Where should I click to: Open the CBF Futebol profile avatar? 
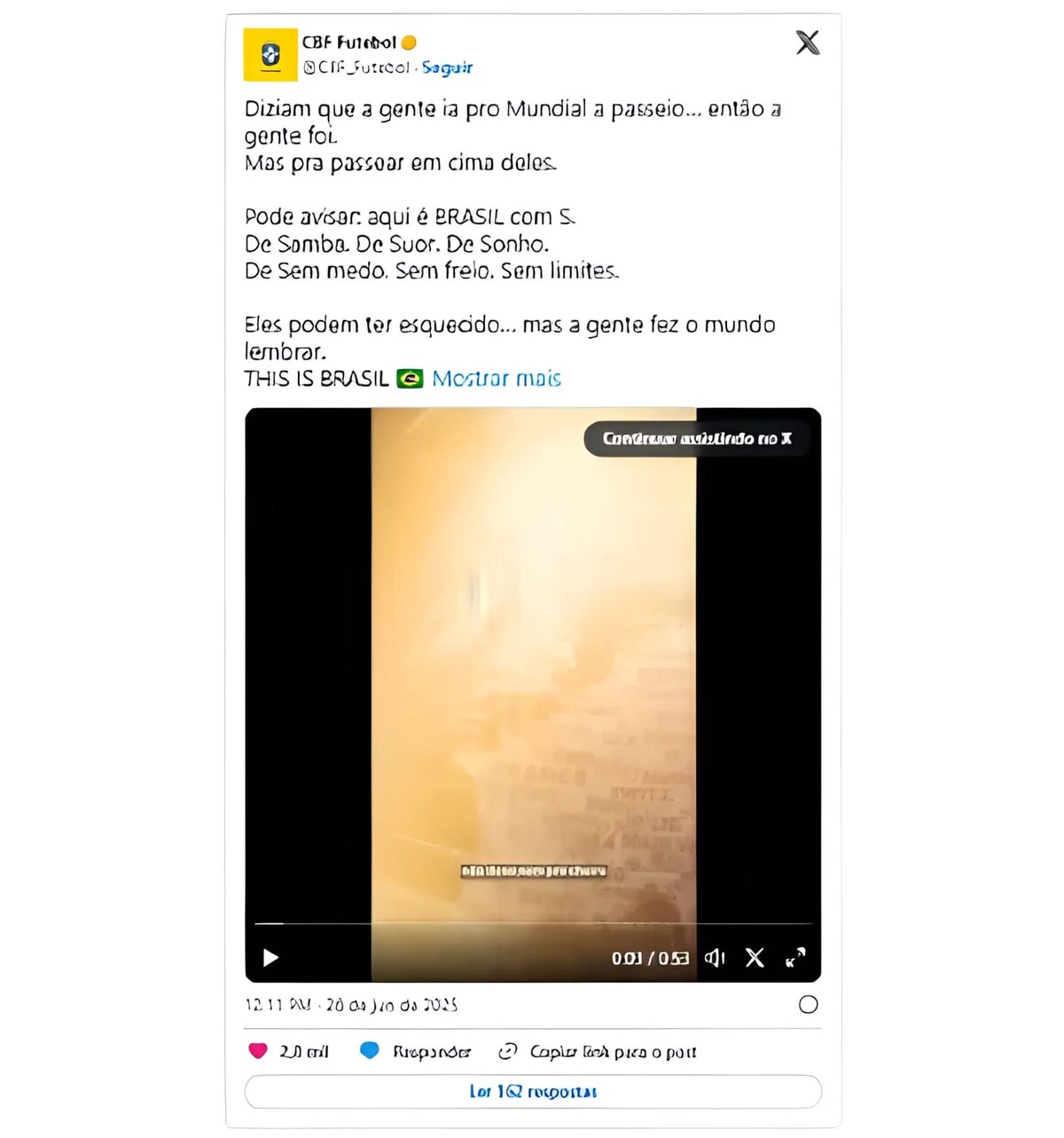[x=270, y=55]
